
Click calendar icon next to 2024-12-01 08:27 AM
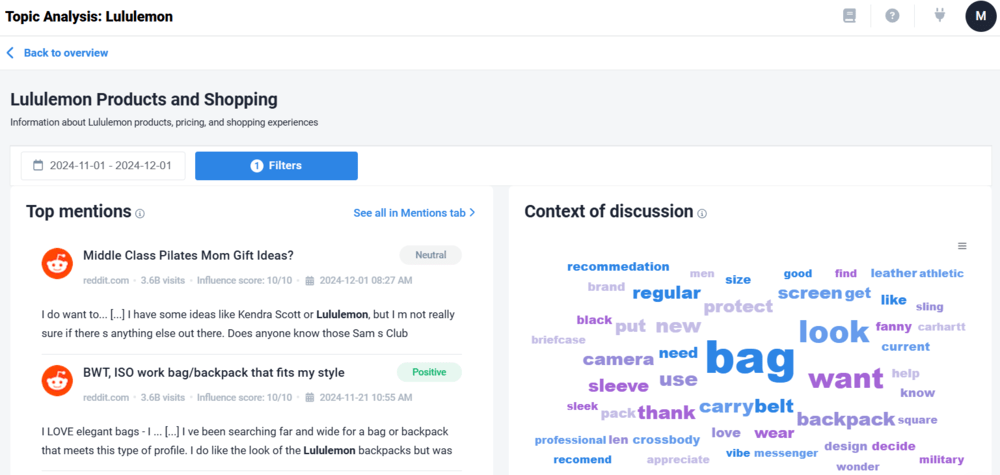[310, 281]
